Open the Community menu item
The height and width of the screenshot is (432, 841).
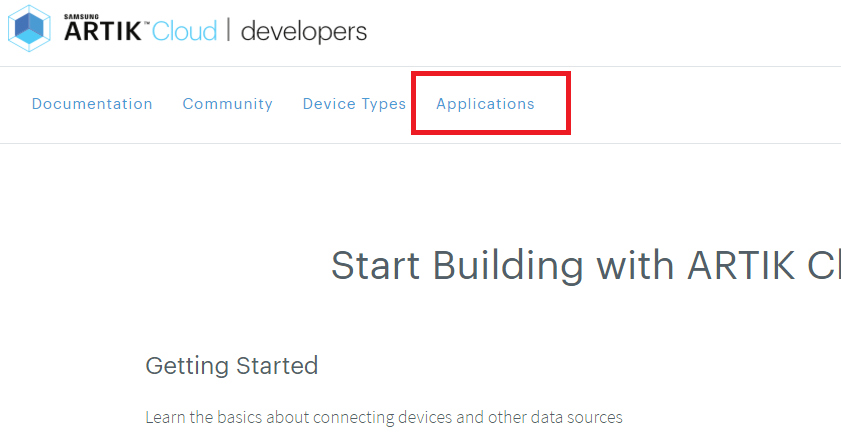(x=227, y=104)
